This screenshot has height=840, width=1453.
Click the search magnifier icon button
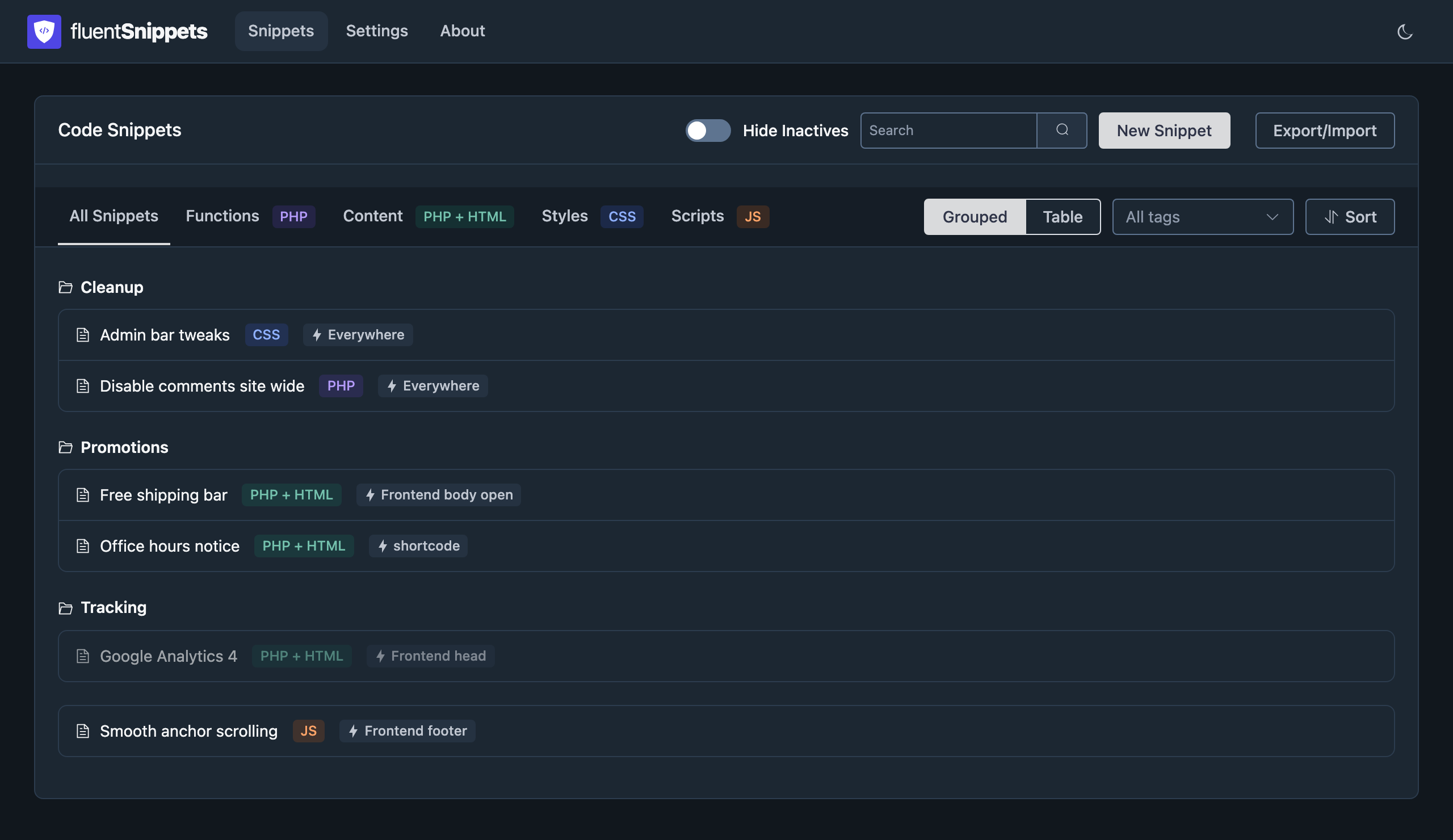pyautogui.click(x=1061, y=131)
